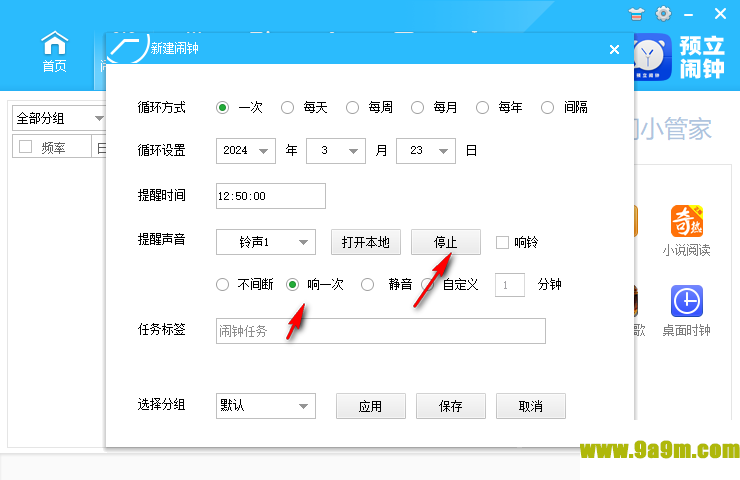This screenshot has height=480, width=740.
Task: Minimize the main window
Action: point(689,15)
